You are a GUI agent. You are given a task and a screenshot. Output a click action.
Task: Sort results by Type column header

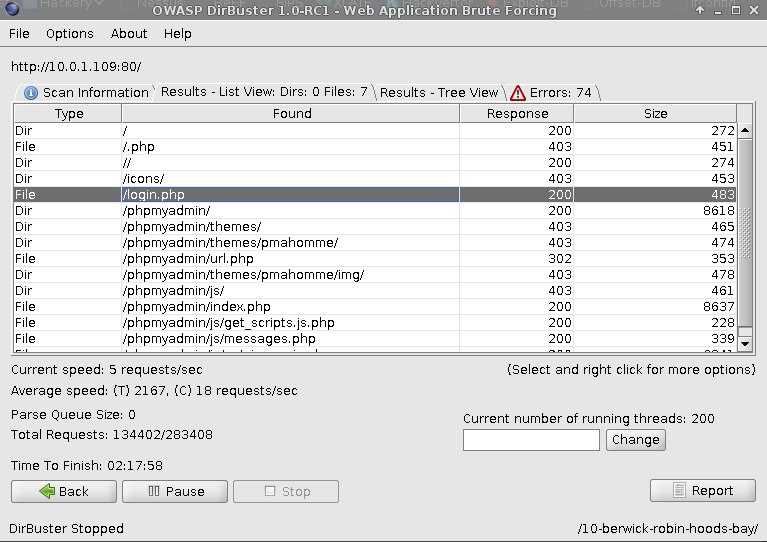(x=68, y=114)
